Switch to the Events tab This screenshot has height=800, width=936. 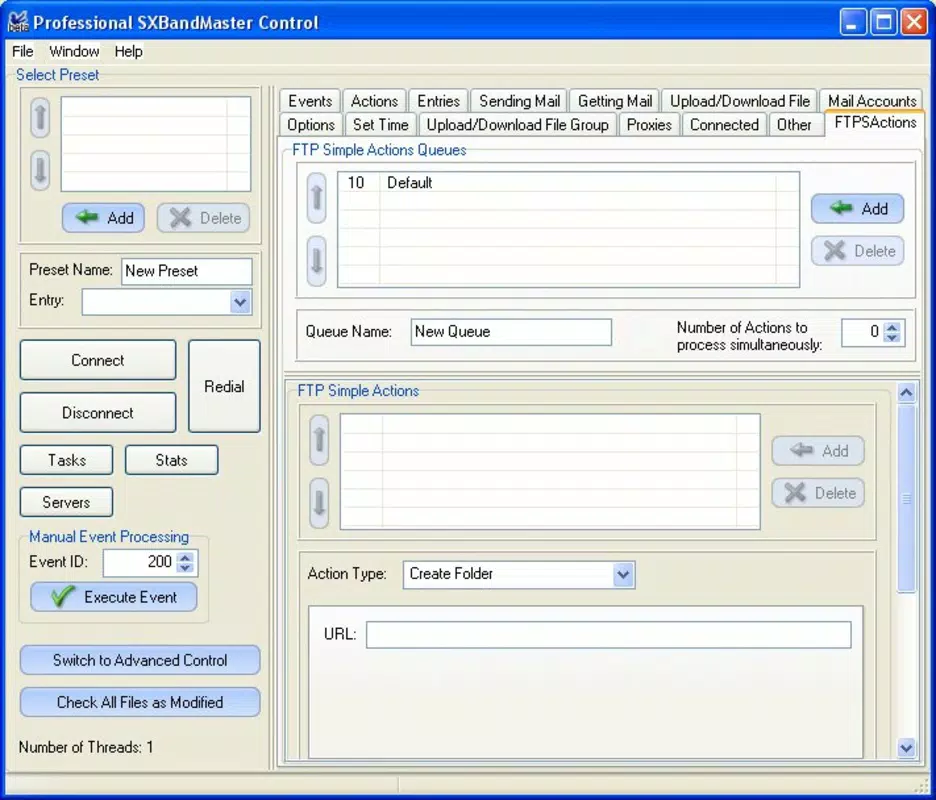pyautogui.click(x=310, y=101)
